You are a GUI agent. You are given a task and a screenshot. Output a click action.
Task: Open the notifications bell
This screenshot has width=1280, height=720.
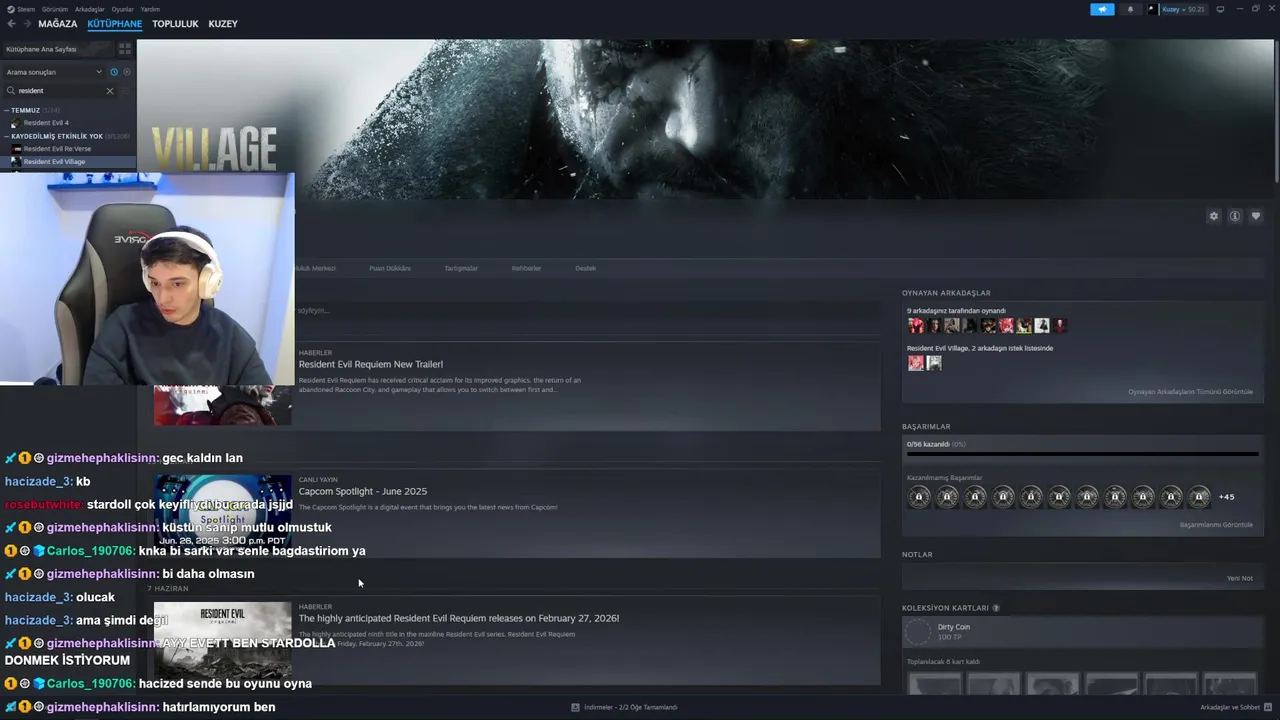click(x=1131, y=9)
